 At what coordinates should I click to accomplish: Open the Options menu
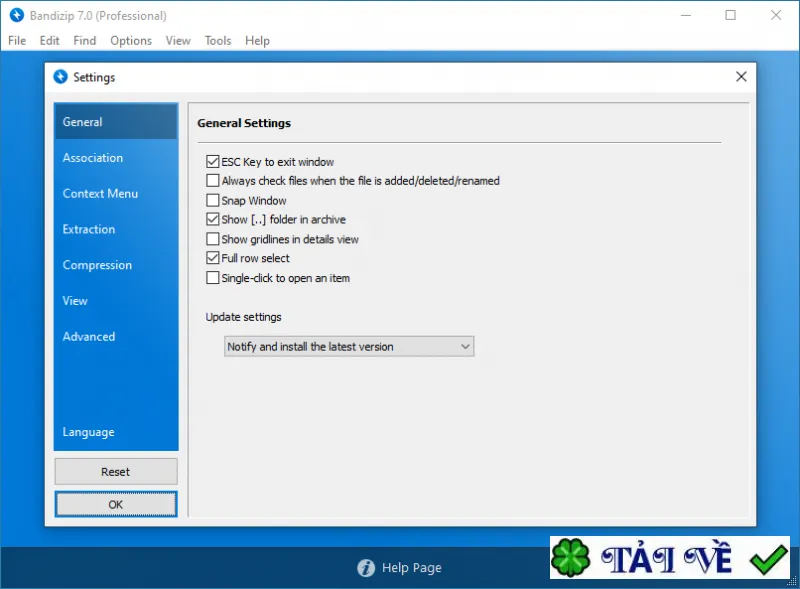point(131,40)
